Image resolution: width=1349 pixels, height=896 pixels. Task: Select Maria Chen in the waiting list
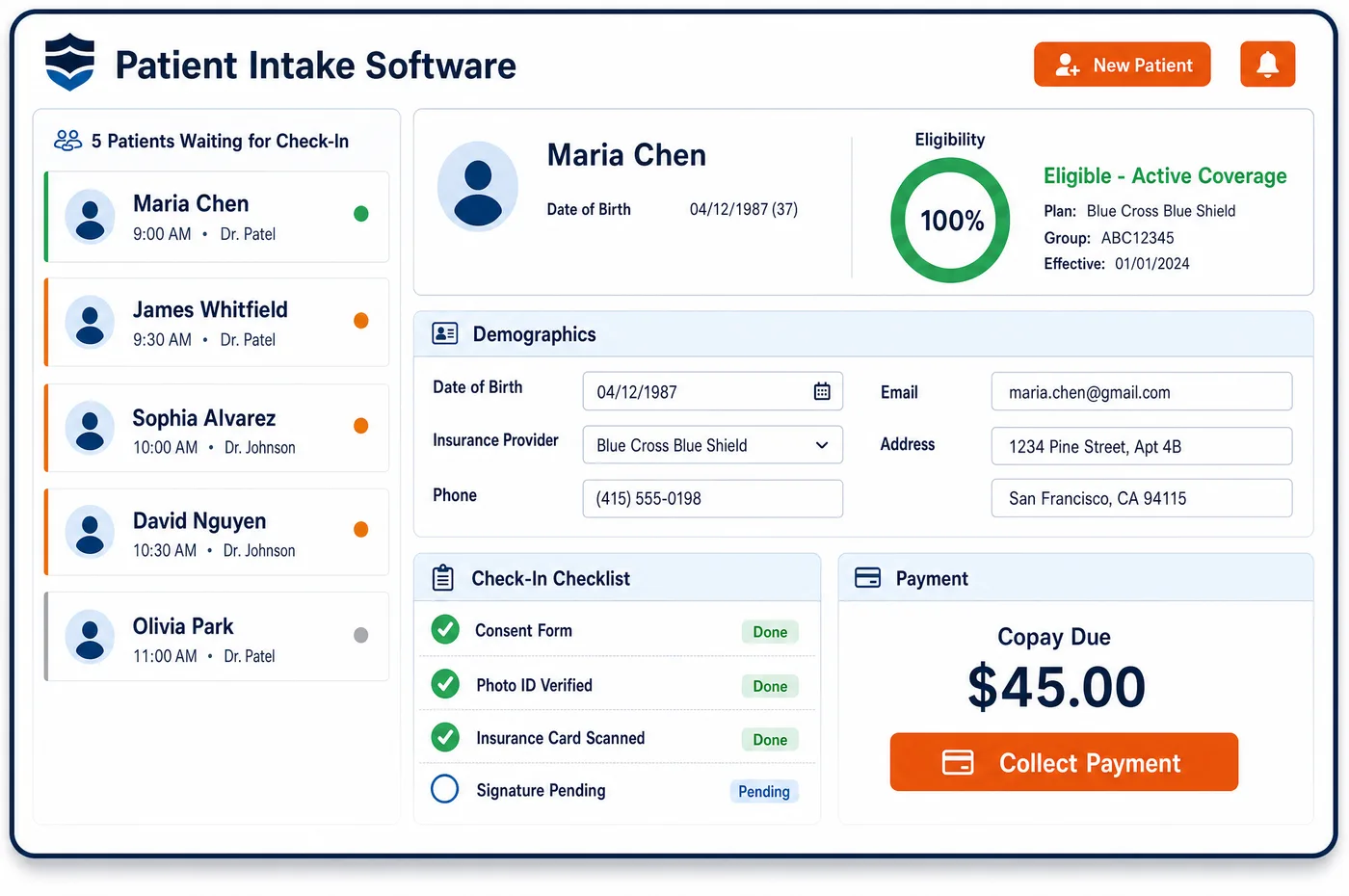click(217, 217)
